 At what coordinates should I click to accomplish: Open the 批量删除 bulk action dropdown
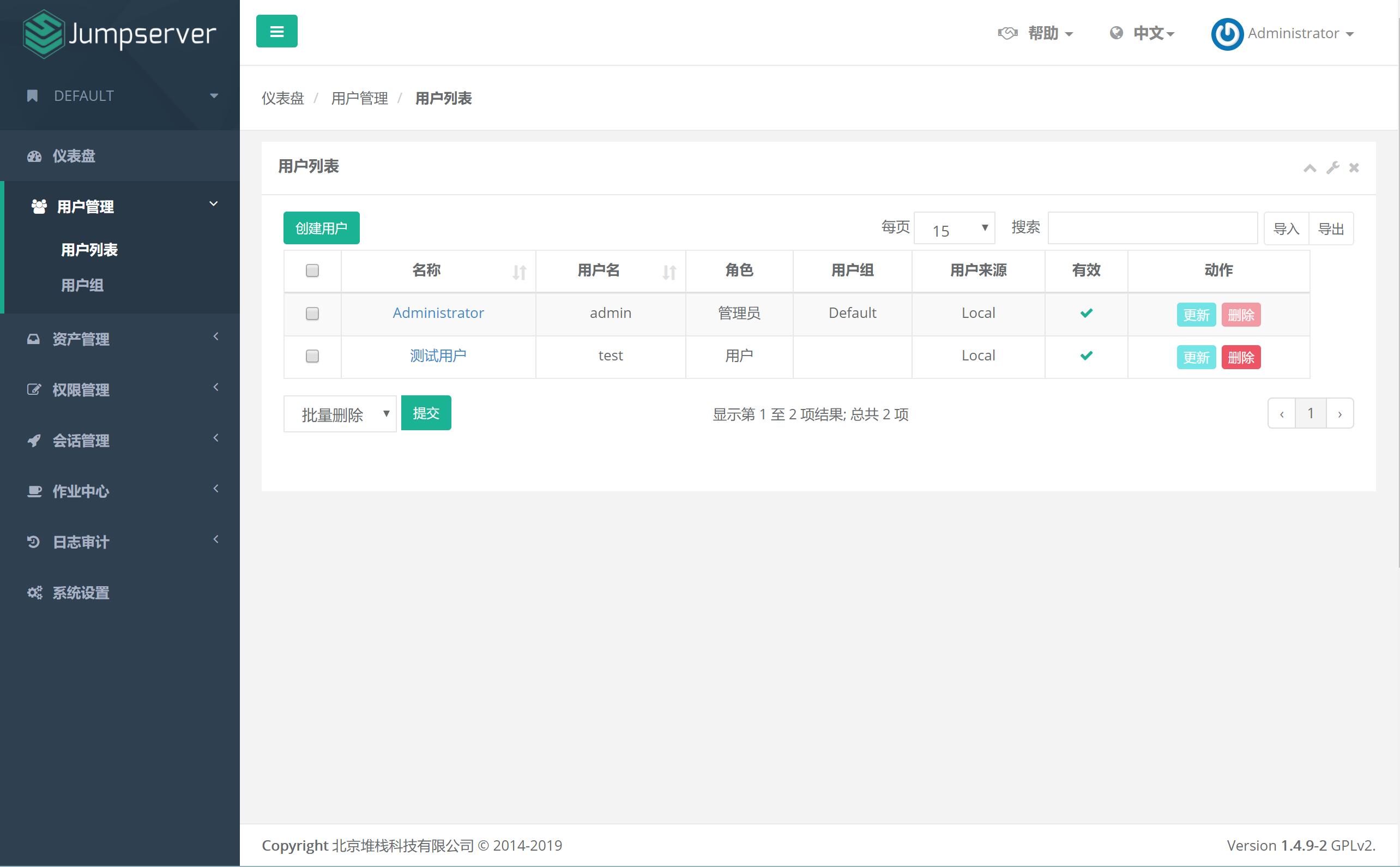[340, 413]
